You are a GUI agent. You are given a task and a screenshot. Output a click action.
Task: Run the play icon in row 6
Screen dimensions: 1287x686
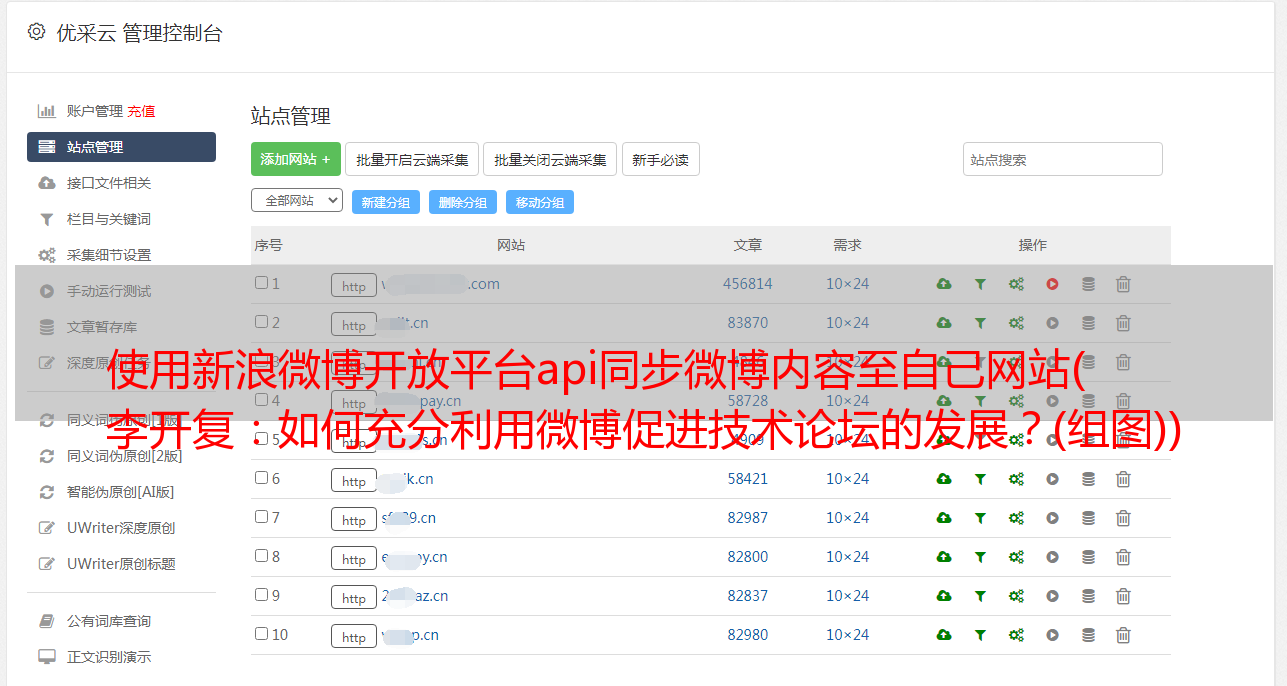click(x=1052, y=479)
